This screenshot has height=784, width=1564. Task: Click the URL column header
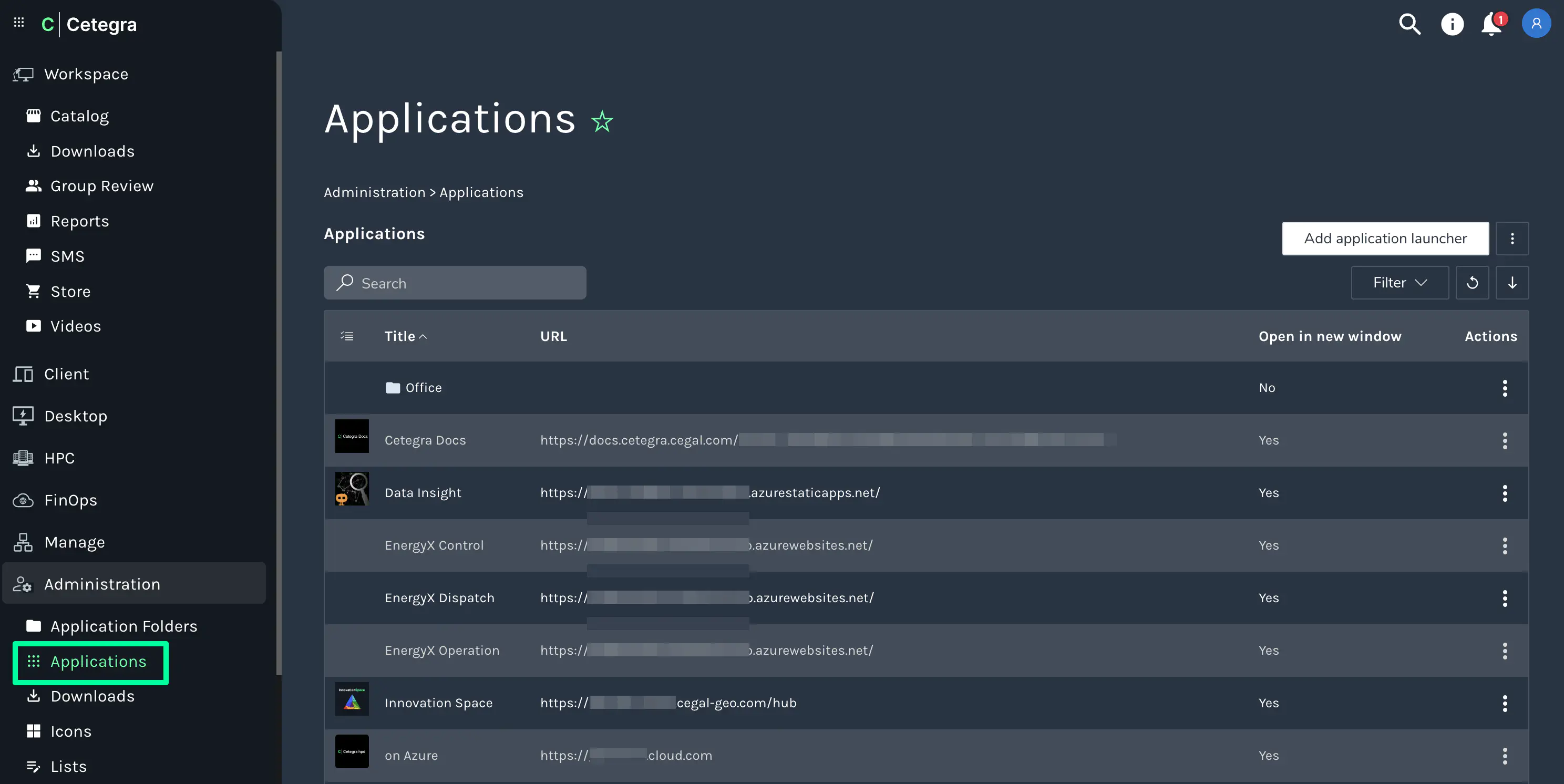click(x=553, y=336)
